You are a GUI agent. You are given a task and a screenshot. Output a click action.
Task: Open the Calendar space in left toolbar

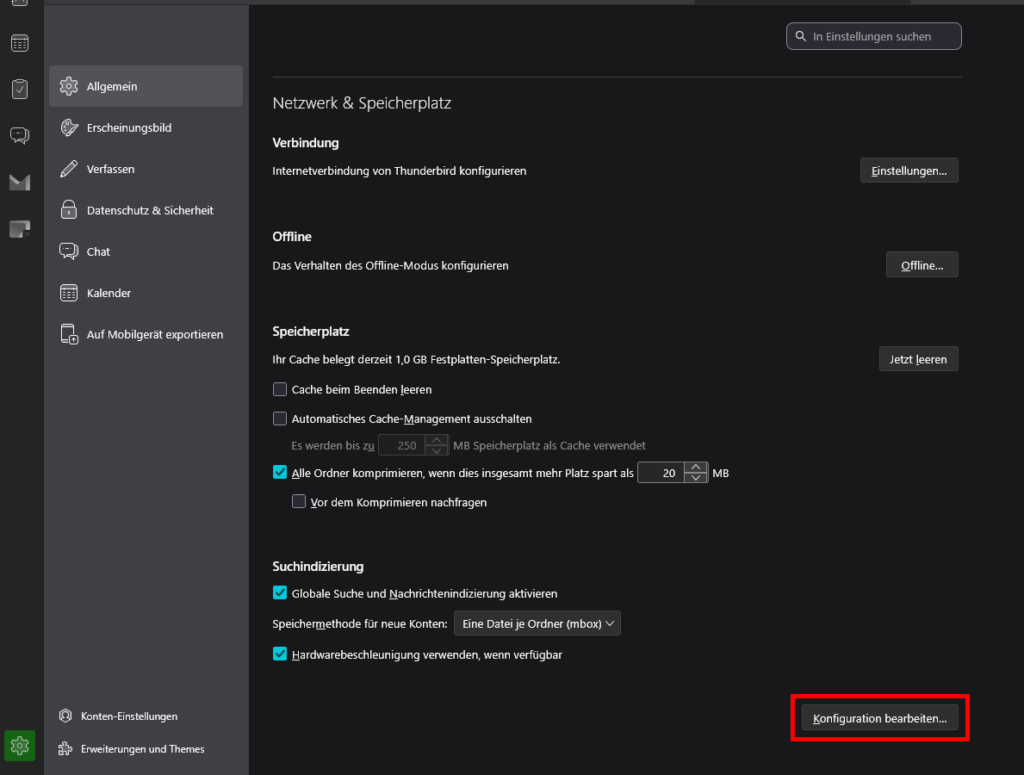(x=20, y=43)
